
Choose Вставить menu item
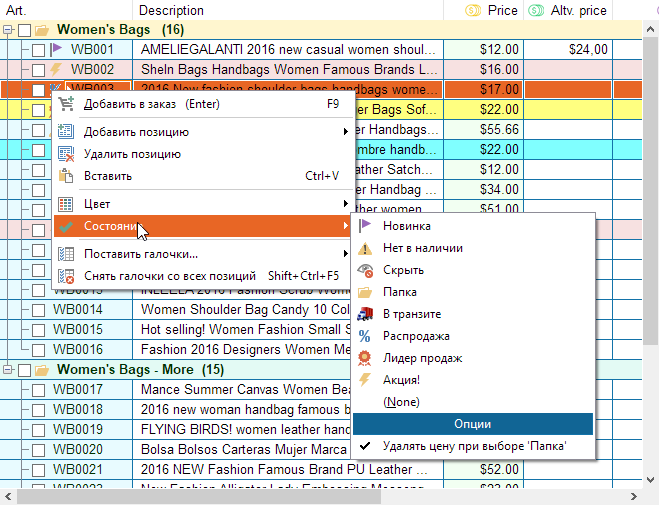point(201,176)
